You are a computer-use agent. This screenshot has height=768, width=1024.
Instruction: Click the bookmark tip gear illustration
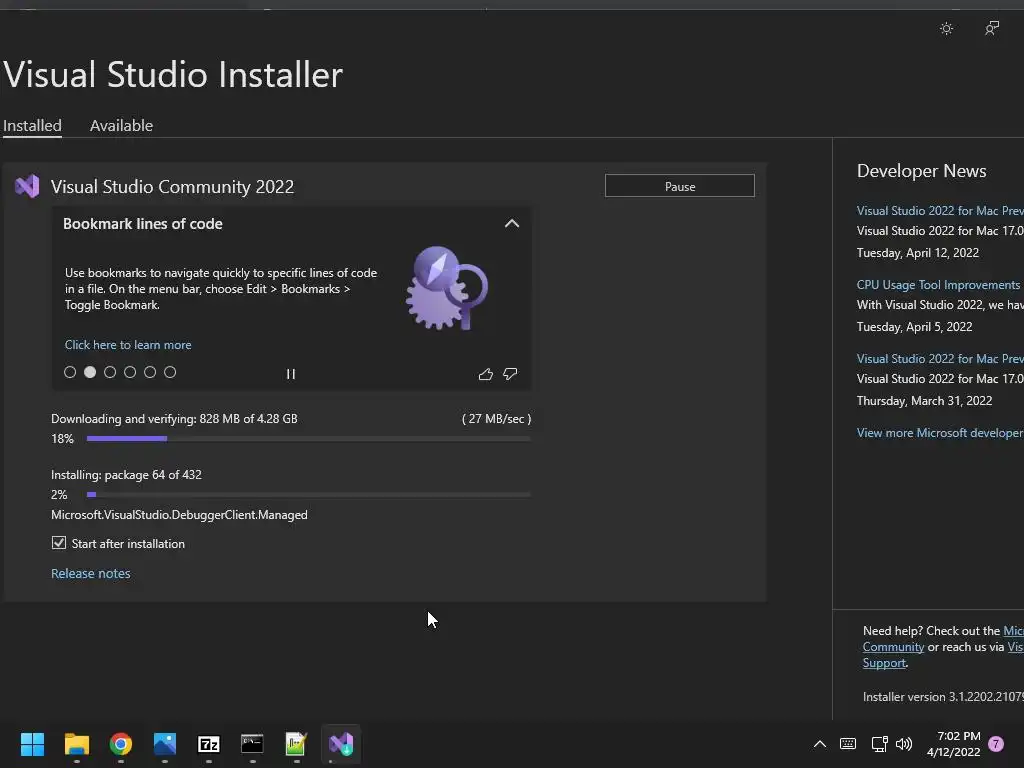(x=447, y=287)
